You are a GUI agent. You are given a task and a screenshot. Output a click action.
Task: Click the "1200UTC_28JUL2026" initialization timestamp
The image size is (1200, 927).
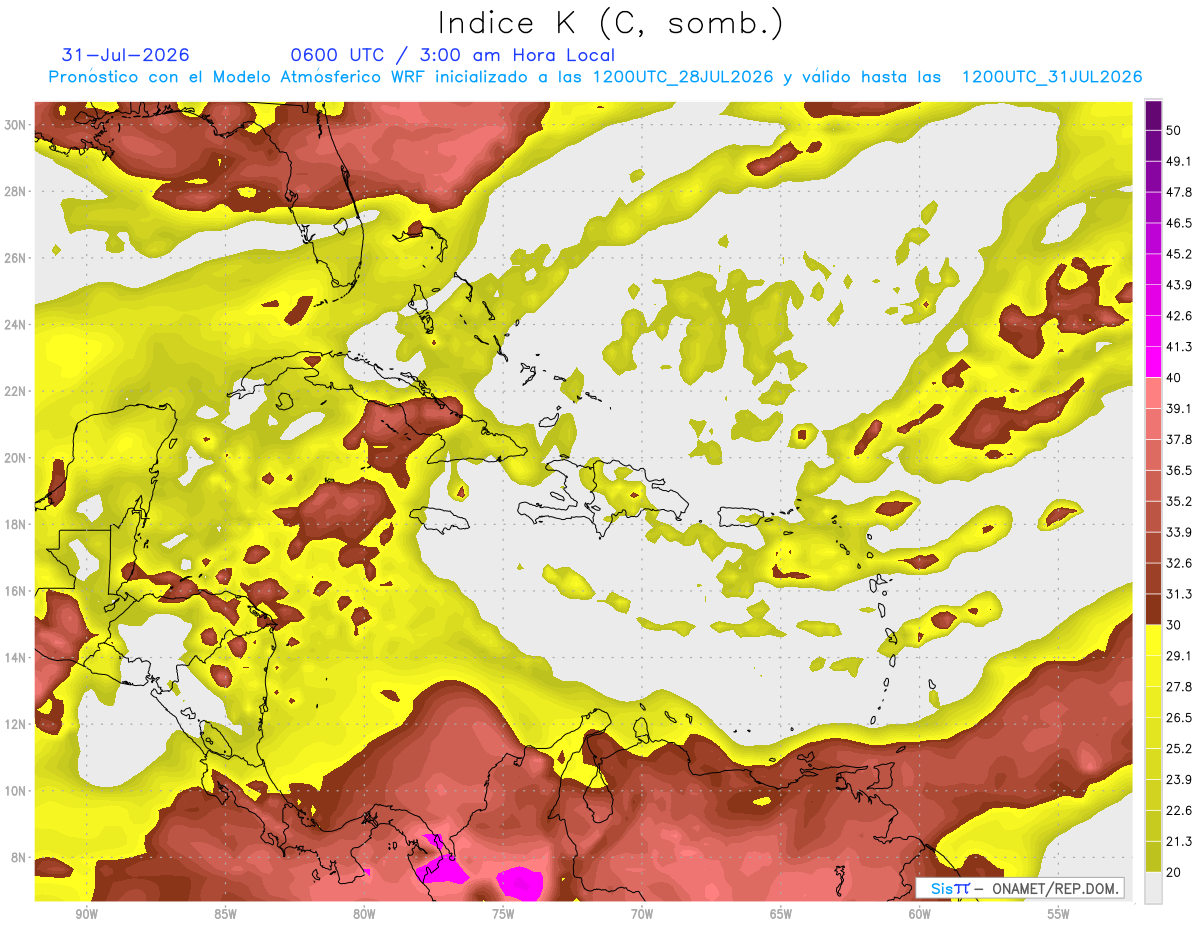click(685, 77)
